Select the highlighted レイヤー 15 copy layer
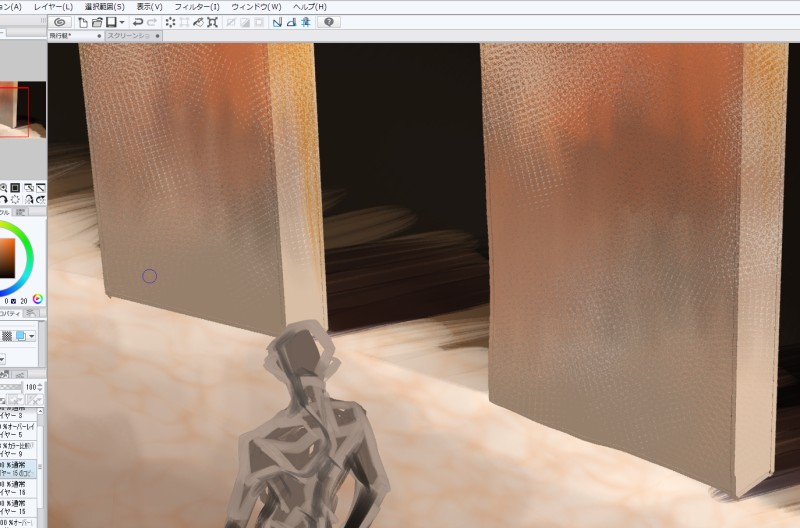This screenshot has width=800, height=528. (18, 469)
